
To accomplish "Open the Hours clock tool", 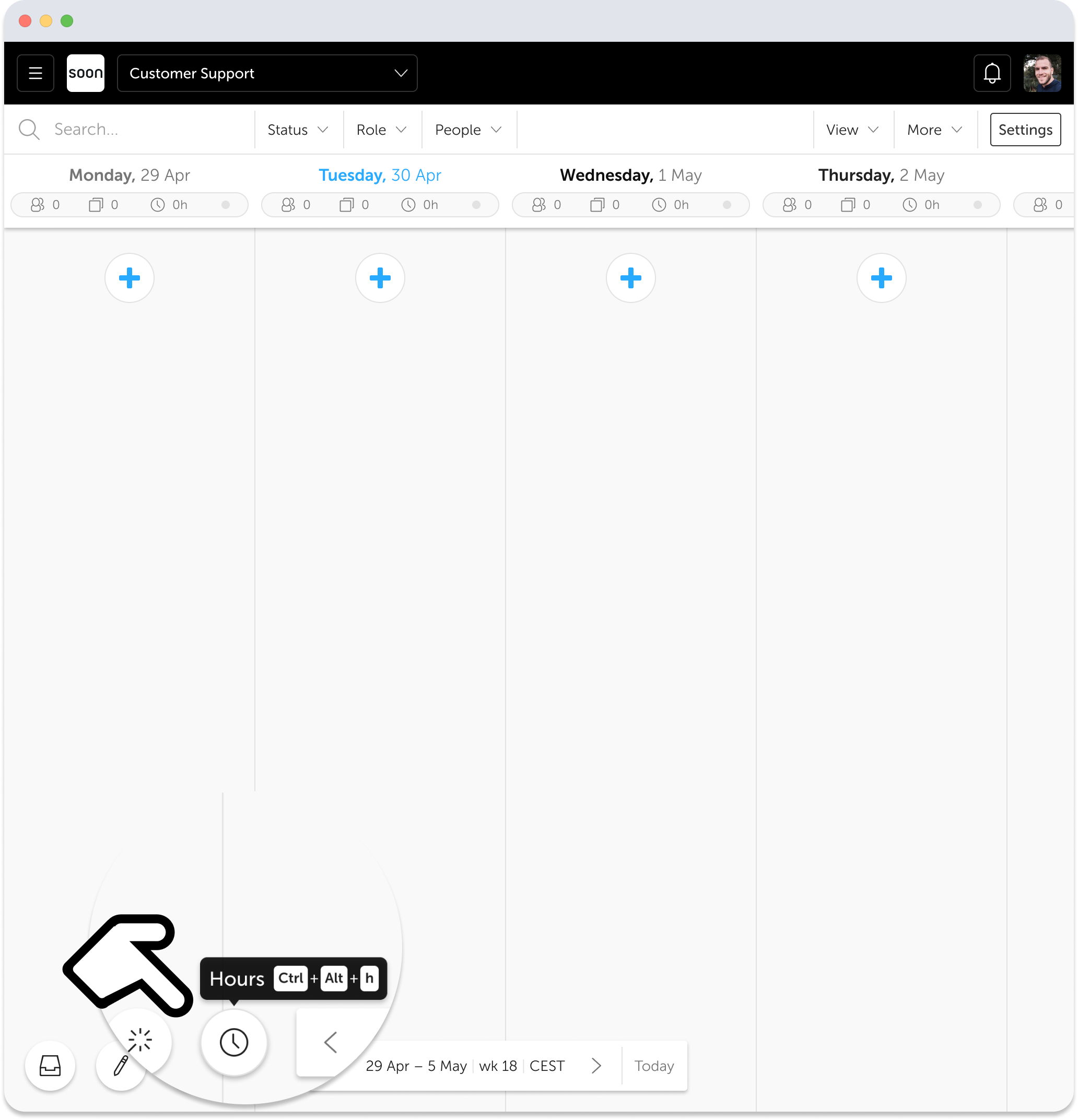I will (233, 1042).
